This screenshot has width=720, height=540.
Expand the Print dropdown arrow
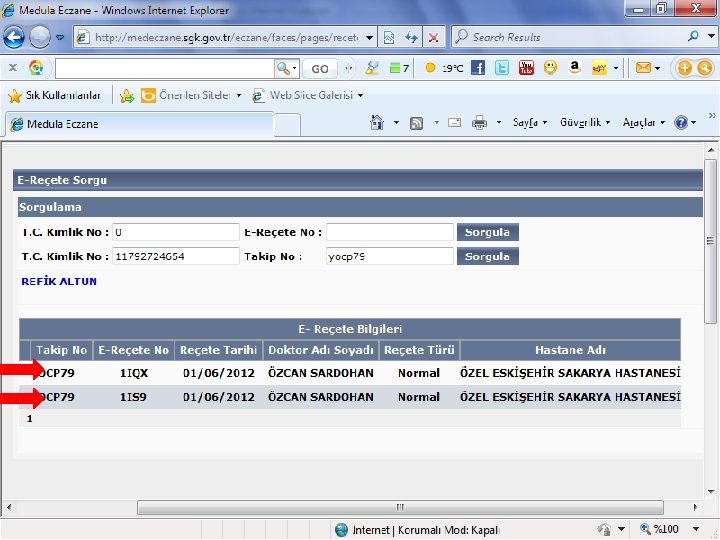click(x=499, y=123)
